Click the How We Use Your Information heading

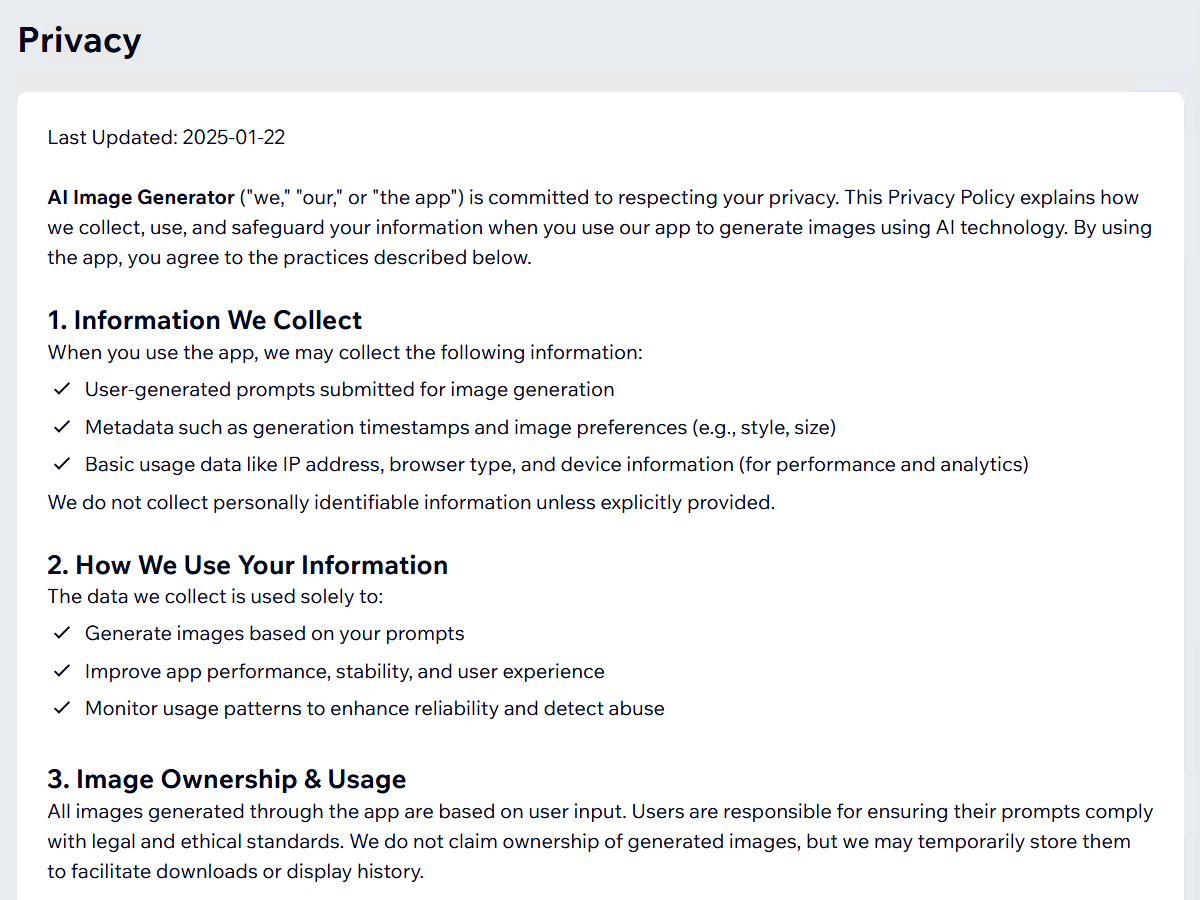pyautogui.click(x=247, y=565)
